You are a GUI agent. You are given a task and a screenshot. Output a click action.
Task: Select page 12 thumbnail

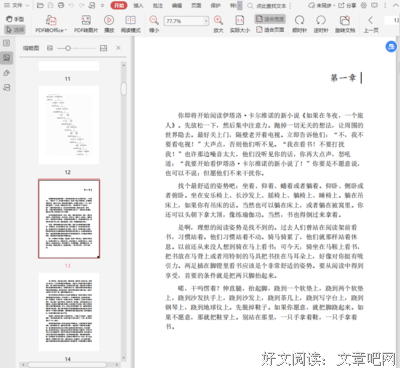coord(69,125)
